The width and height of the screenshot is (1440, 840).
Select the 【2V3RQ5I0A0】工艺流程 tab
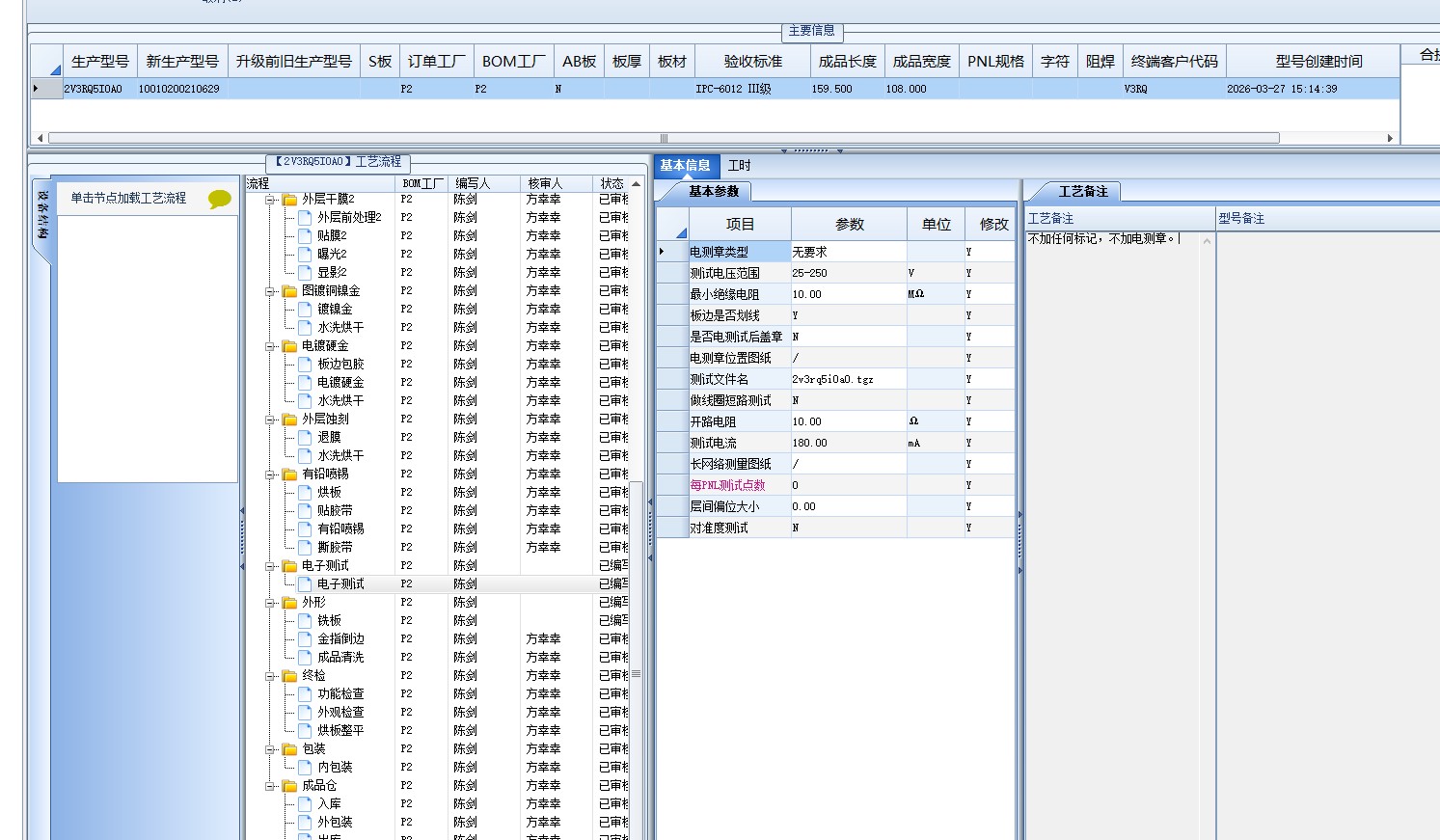(339, 162)
